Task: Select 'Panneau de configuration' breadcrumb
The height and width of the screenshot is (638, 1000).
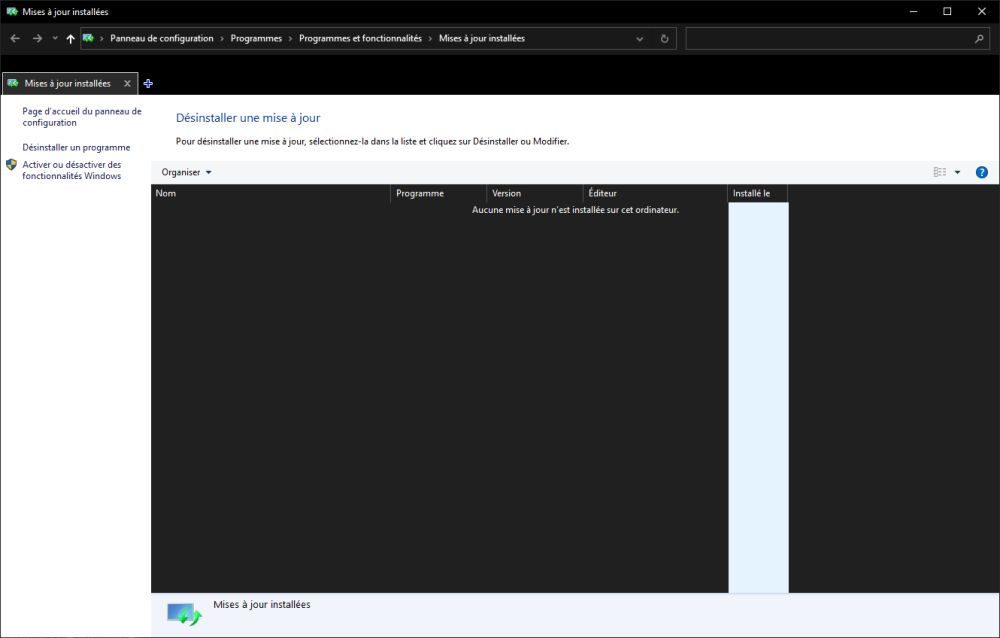Action: (161, 38)
